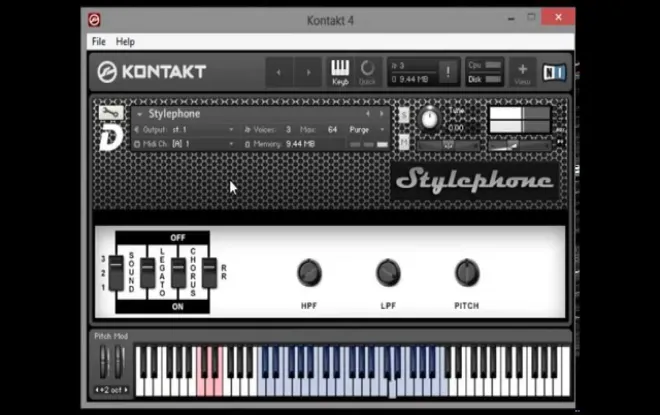Expand the Stylephone instrument name dropdown arrow
Image resolution: width=660 pixels, height=415 pixels.
[x=139, y=114]
